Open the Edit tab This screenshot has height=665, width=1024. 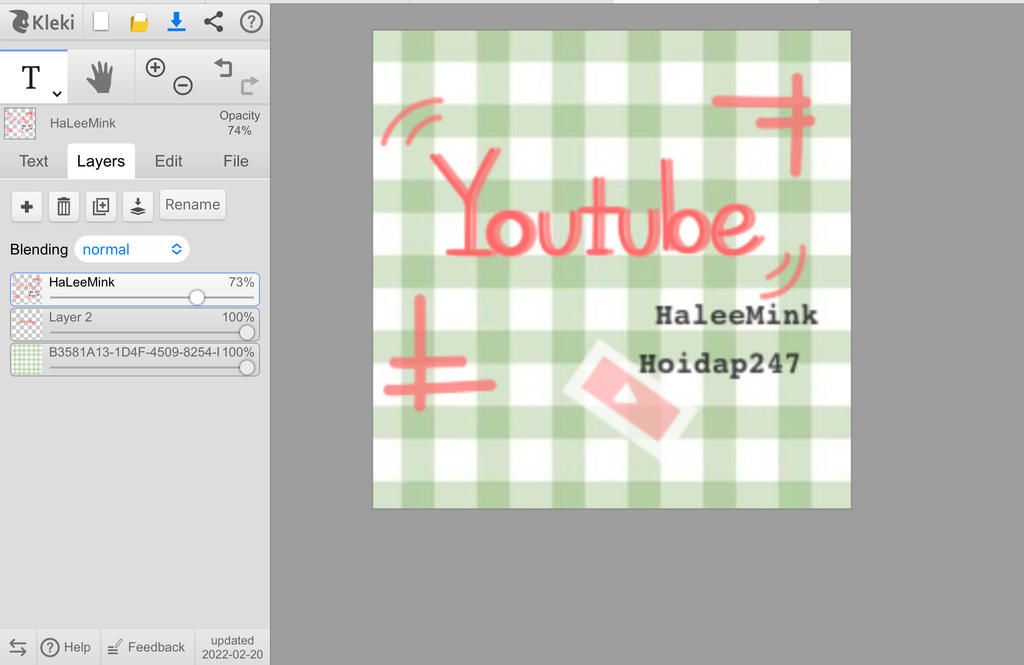click(168, 161)
